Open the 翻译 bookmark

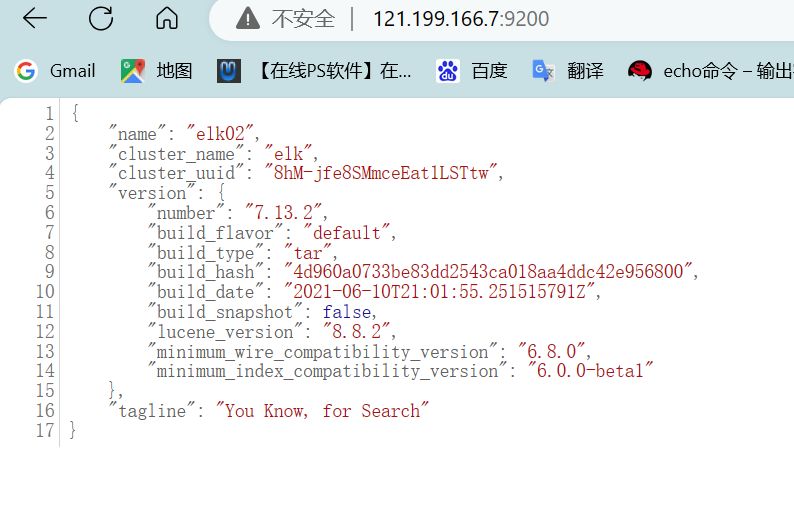pyautogui.click(x=585, y=71)
